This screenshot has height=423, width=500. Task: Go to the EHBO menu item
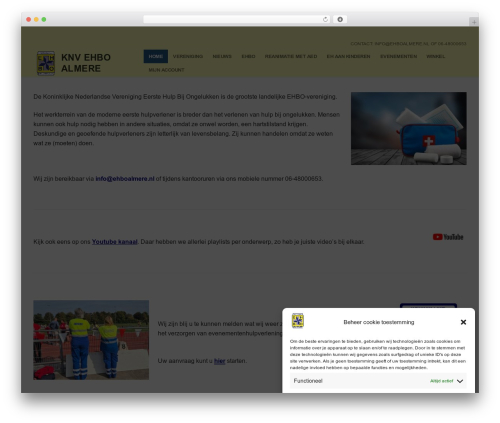point(248,56)
